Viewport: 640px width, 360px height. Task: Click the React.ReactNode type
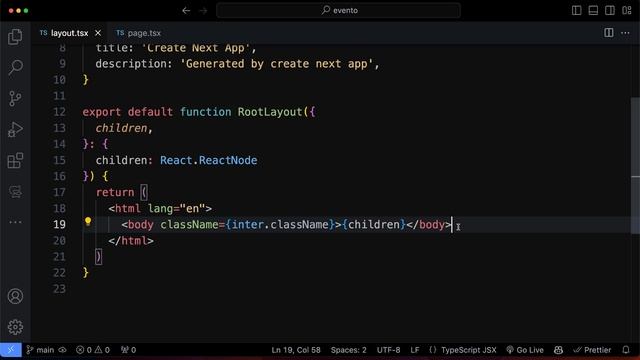[209, 160]
